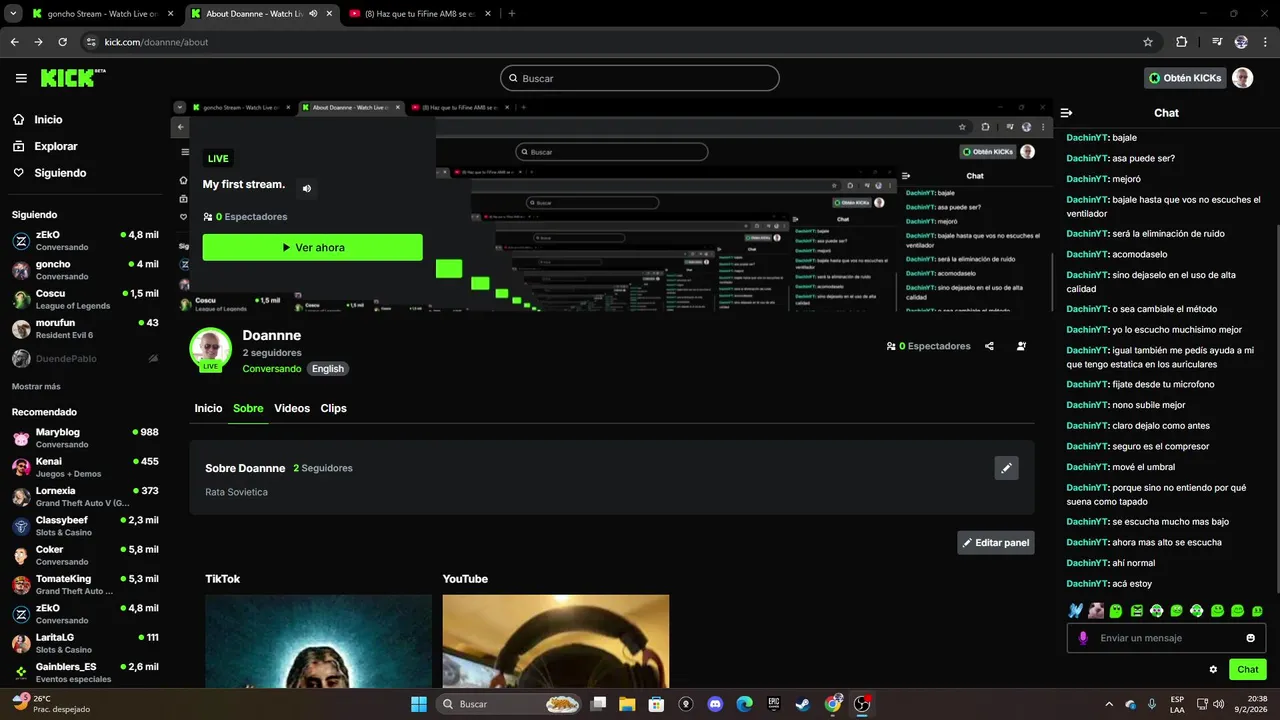1280x720 pixels.
Task: Open TomateKing recommended channel
Action: tap(85, 584)
